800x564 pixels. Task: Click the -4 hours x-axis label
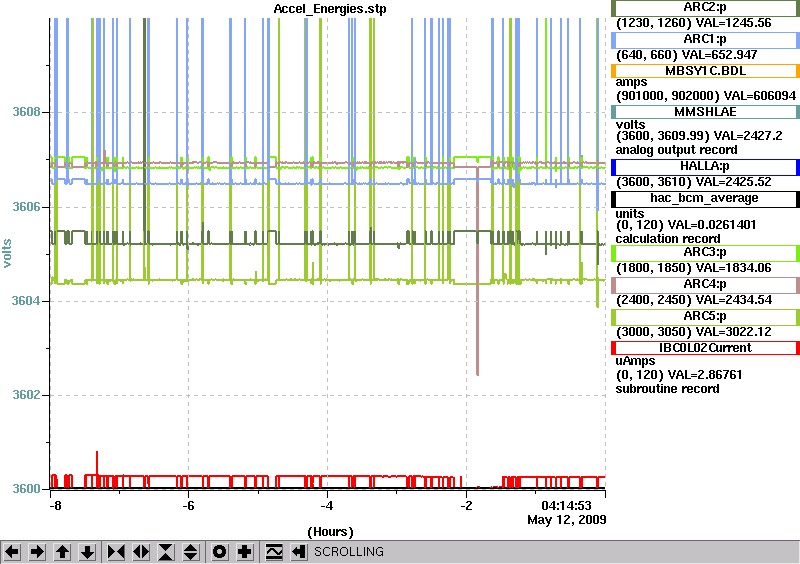click(327, 506)
